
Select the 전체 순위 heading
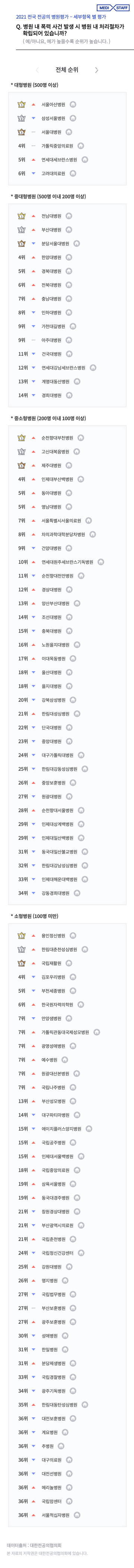click(x=67, y=70)
